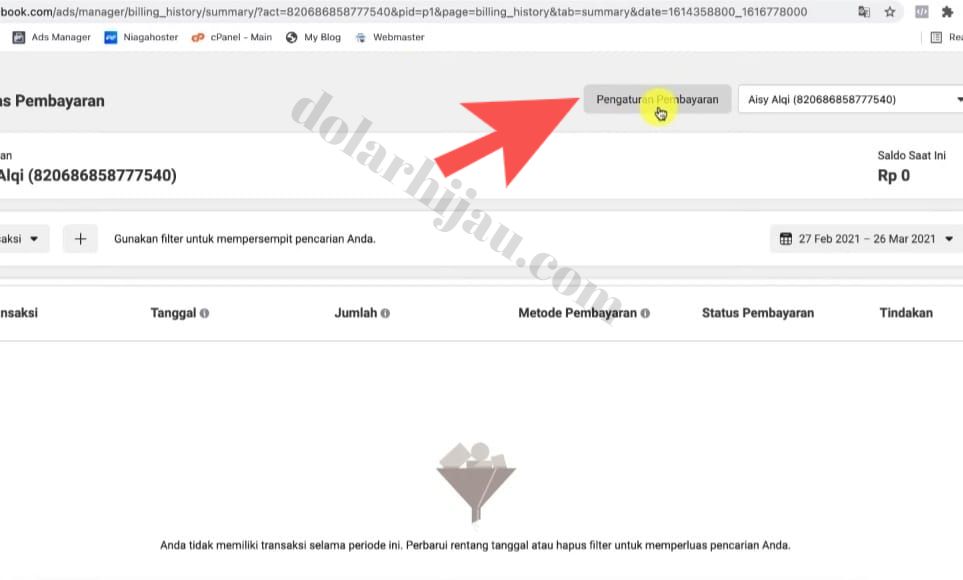Open the 27 Feb 2021 date range picker
Screen dimensions: 963x580
867,239
